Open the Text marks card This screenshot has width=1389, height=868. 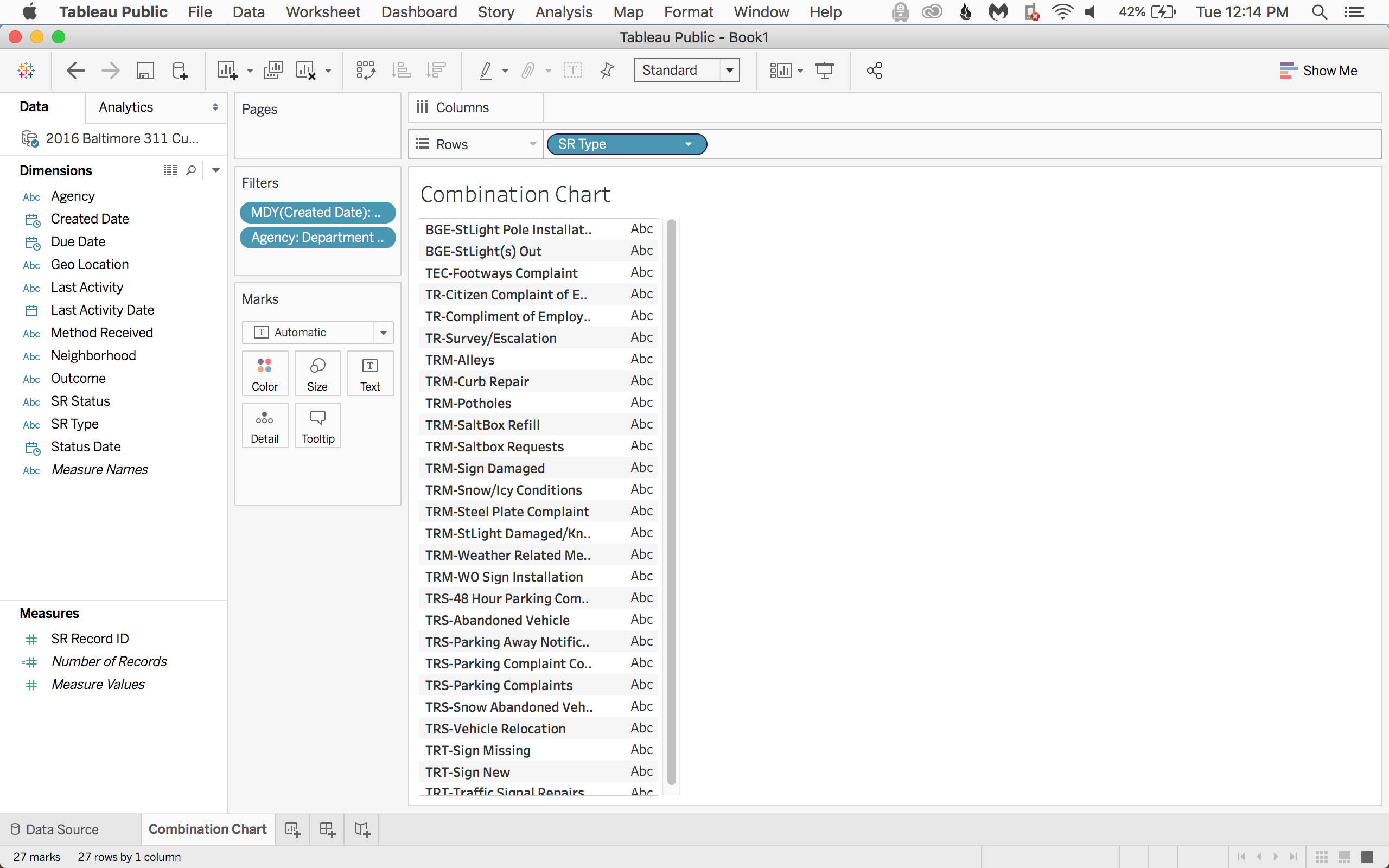point(370,374)
